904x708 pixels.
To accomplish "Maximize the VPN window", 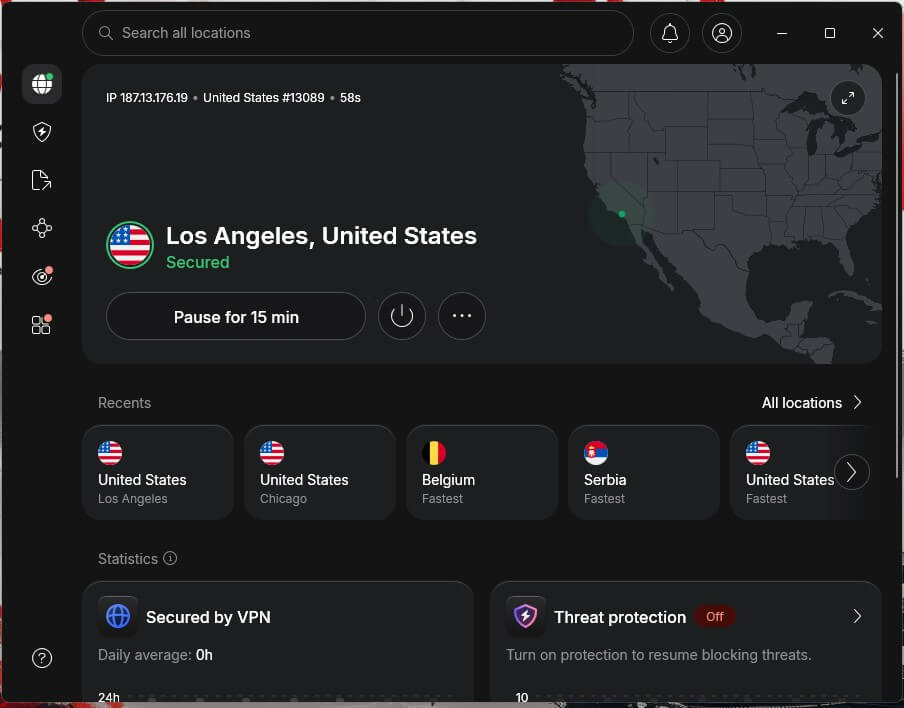I will (x=830, y=33).
